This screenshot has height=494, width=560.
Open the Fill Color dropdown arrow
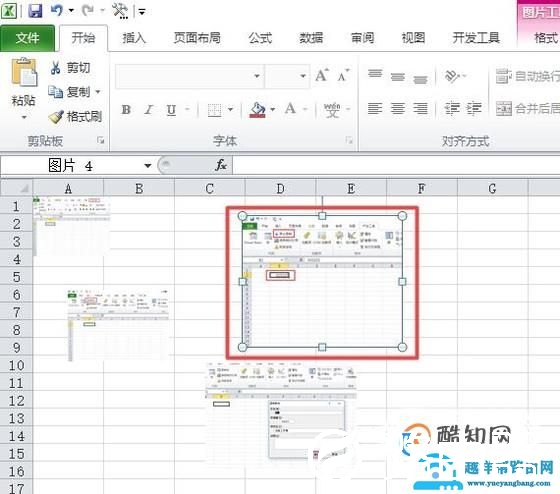[x=272, y=109]
